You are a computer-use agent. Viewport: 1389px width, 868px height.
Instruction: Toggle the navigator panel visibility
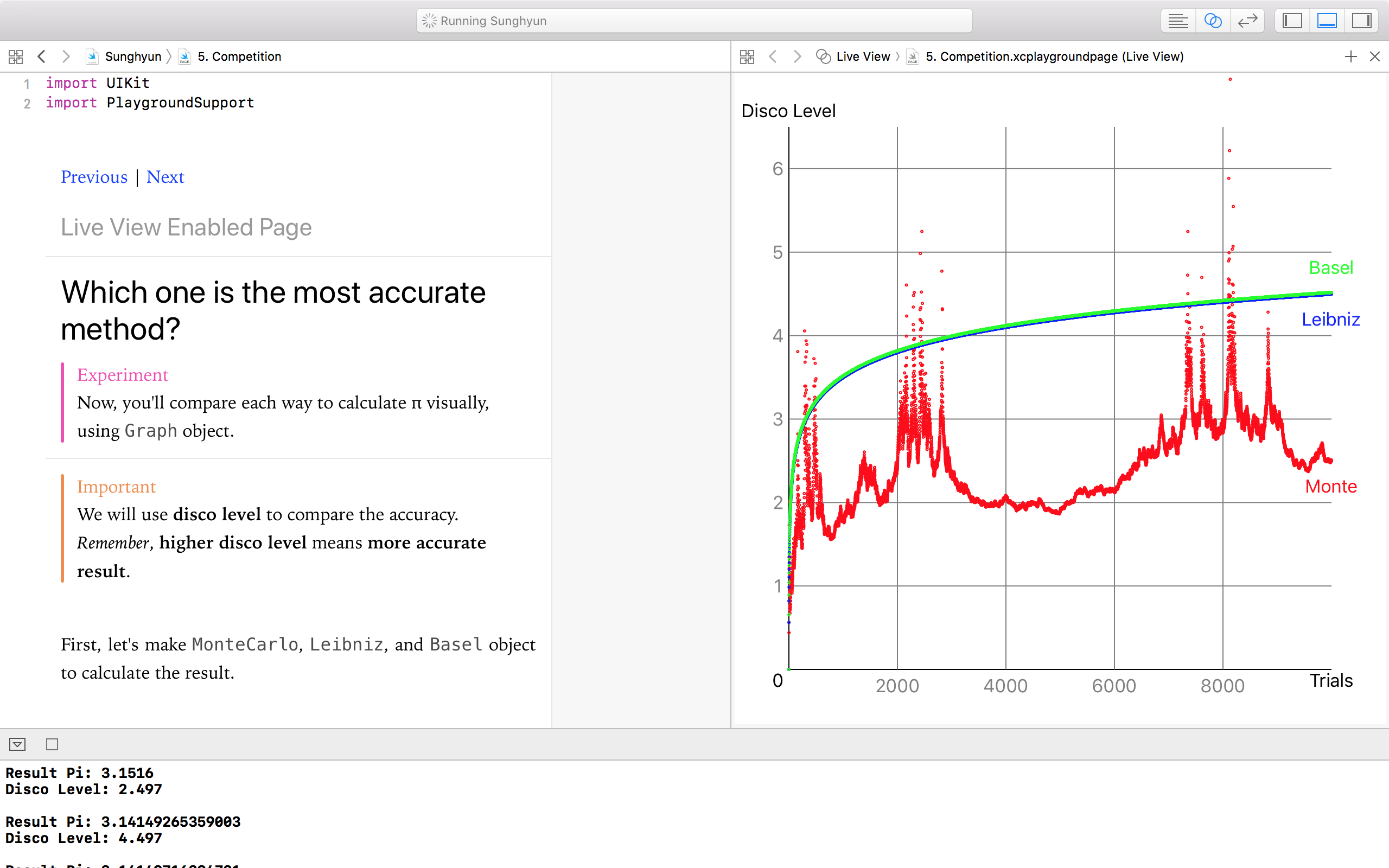tap(1292, 21)
